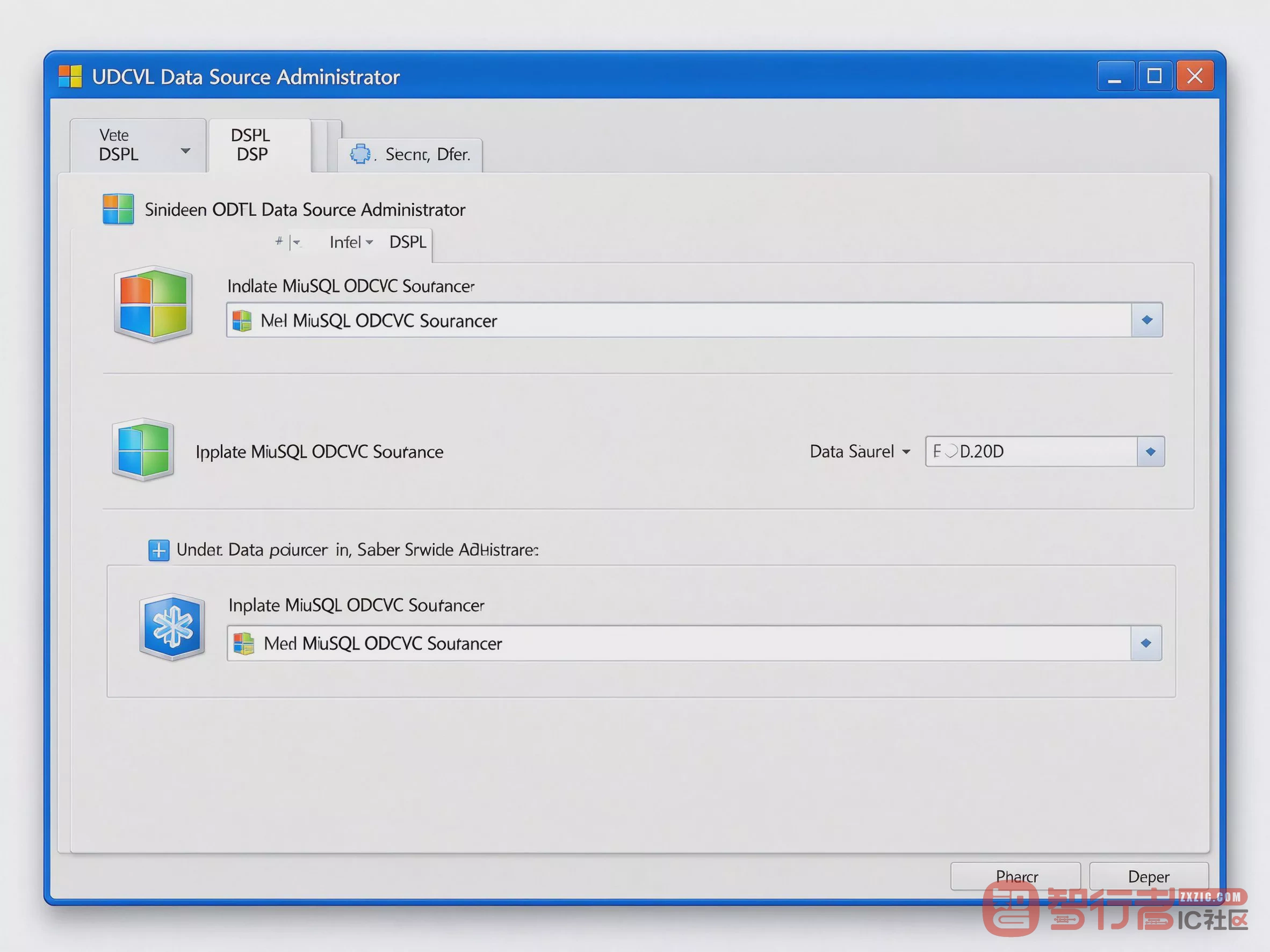This screenshot has width=1270, height=952.
Task: Open the E.D.20D combo box arrow
Action: (x=1151, y=452)
